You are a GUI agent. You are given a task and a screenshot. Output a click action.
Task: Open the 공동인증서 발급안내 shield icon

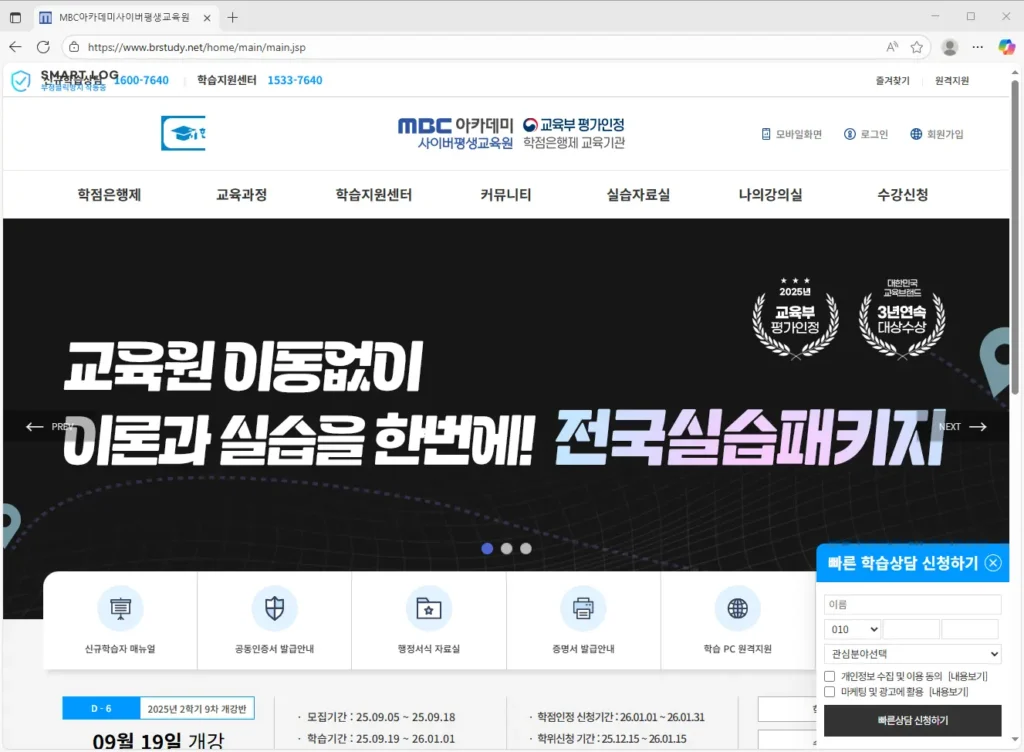click(274, 608)
